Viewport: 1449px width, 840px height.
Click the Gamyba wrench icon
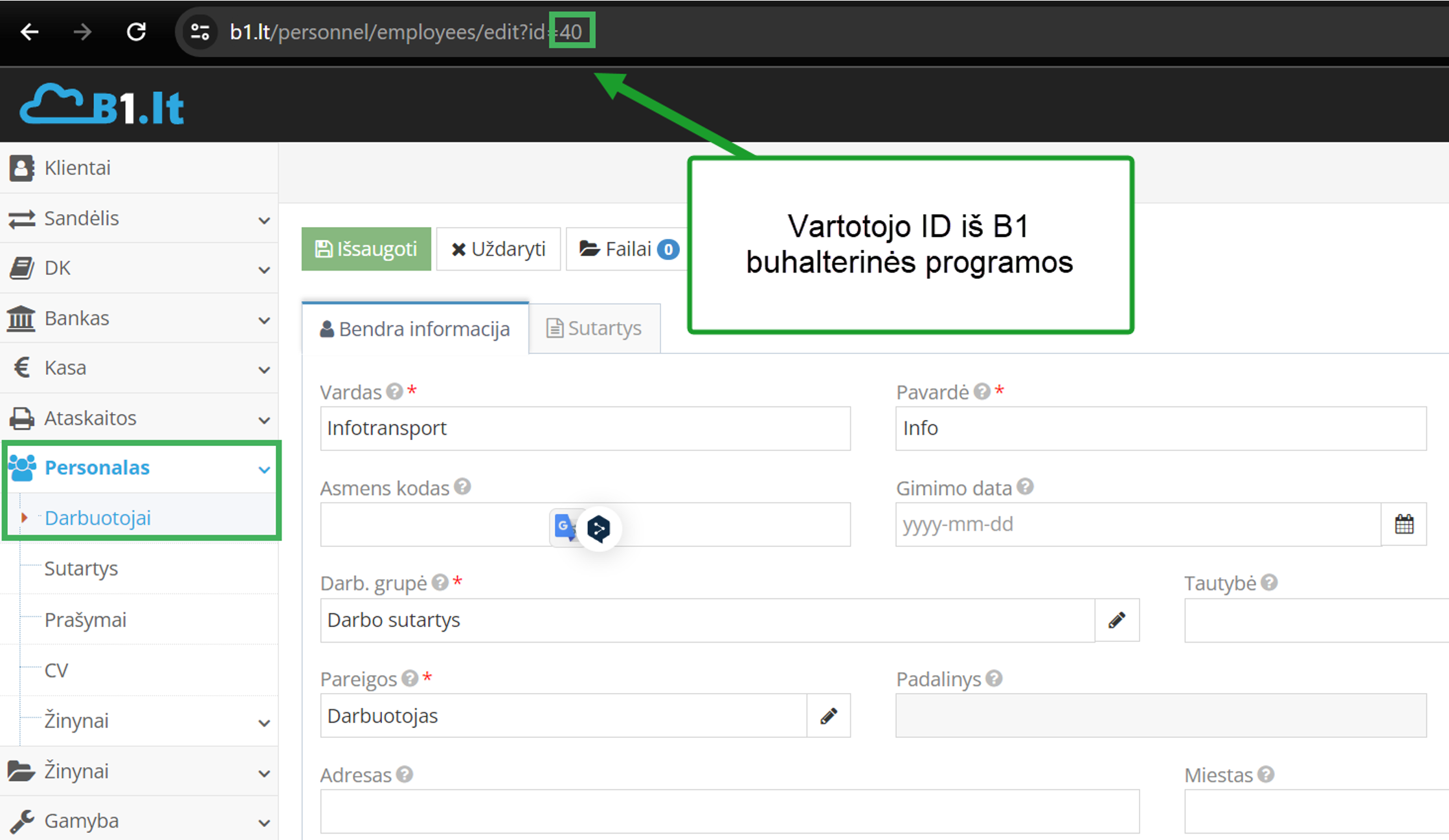21,821
